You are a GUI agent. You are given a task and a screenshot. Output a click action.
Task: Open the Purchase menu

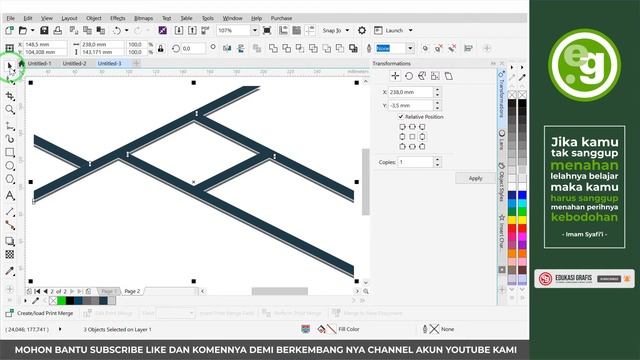point(281,18)
